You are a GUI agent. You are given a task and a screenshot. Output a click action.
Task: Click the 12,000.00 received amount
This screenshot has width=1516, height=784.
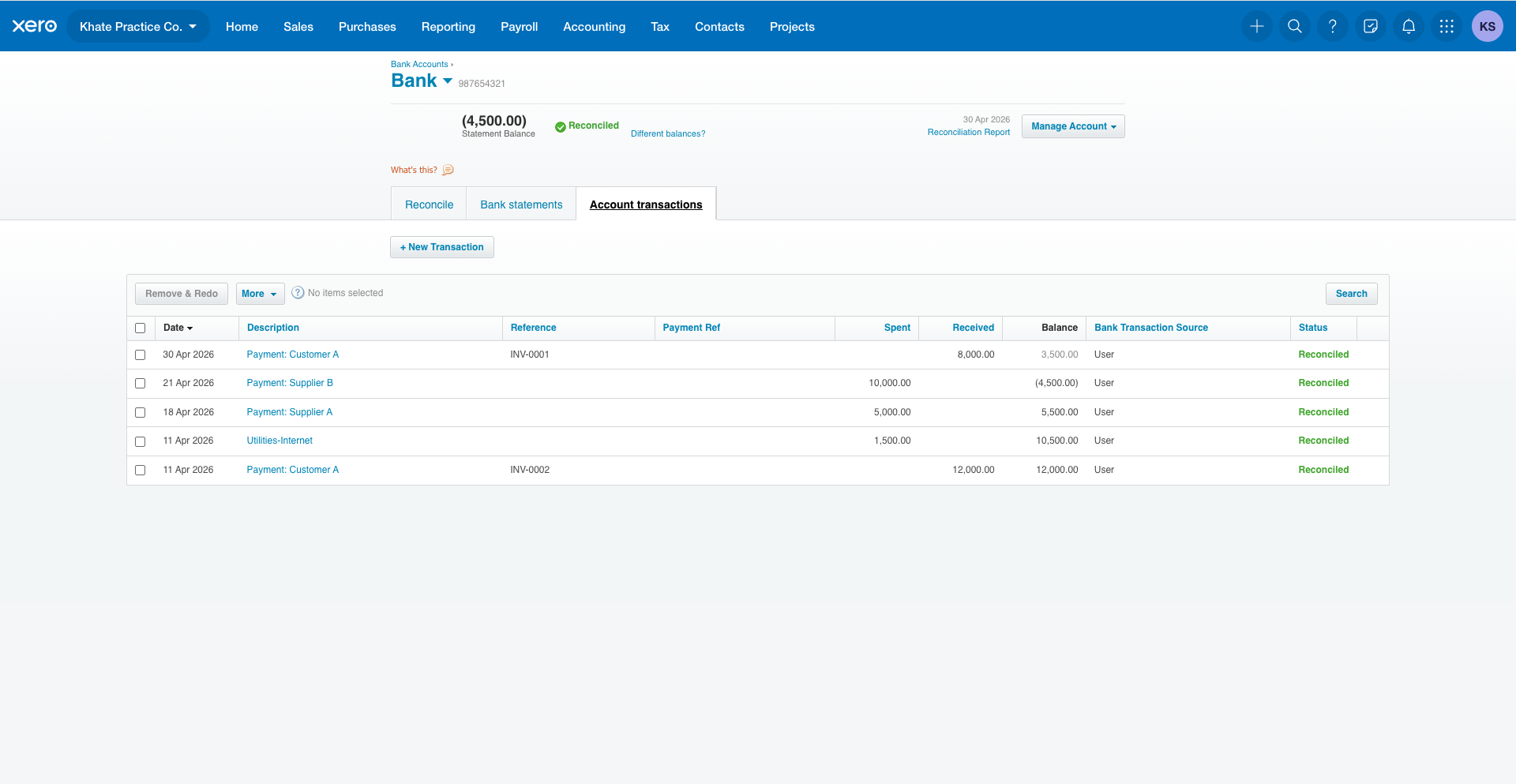pyautogui.click(x=974, y=470)
